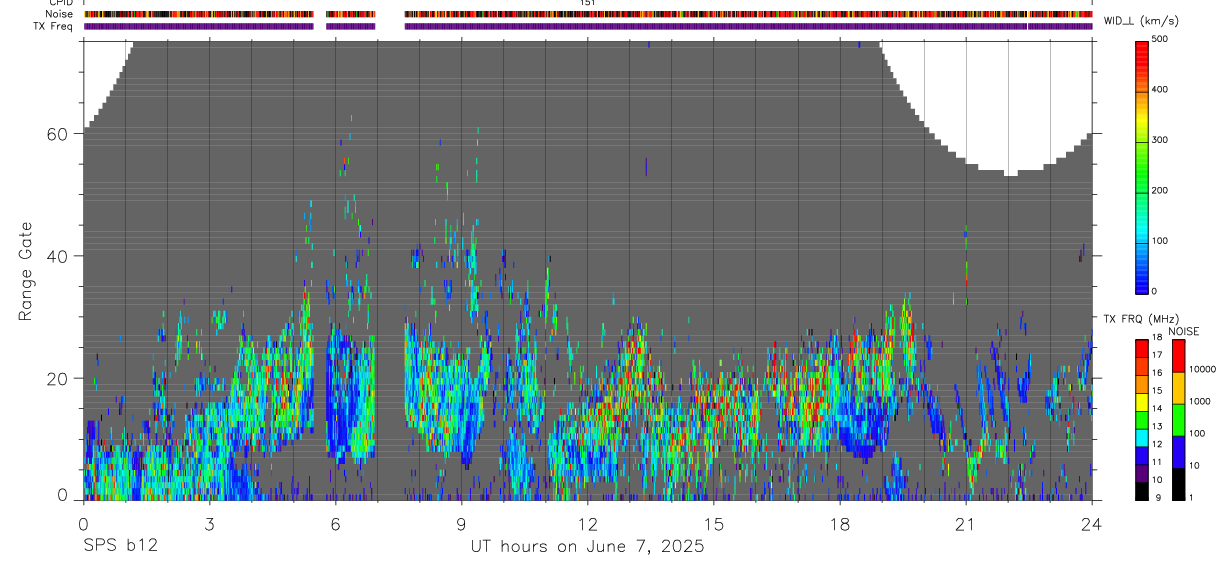Select the UT hours on June 7, 2025 label
The image size is (1228, 567).
(587, 547)
